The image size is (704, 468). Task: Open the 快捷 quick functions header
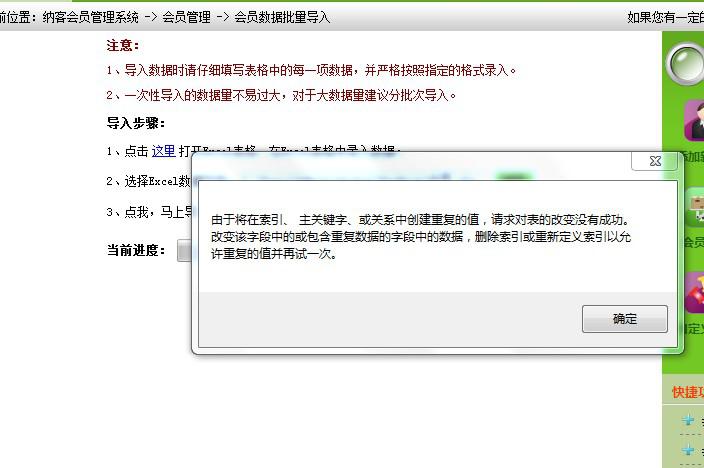688,392
